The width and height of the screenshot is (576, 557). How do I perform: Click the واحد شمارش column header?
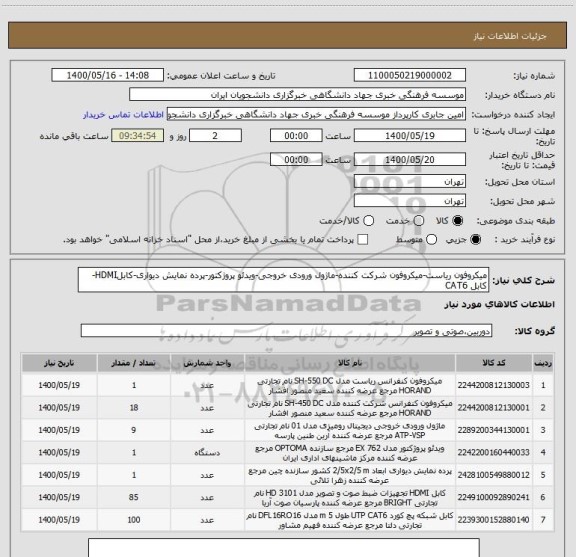[207, 363]
